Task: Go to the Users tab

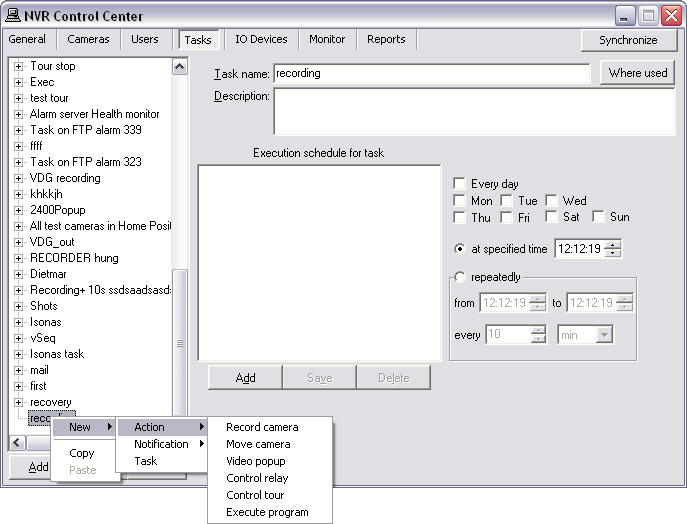Action: pos(145,39)
